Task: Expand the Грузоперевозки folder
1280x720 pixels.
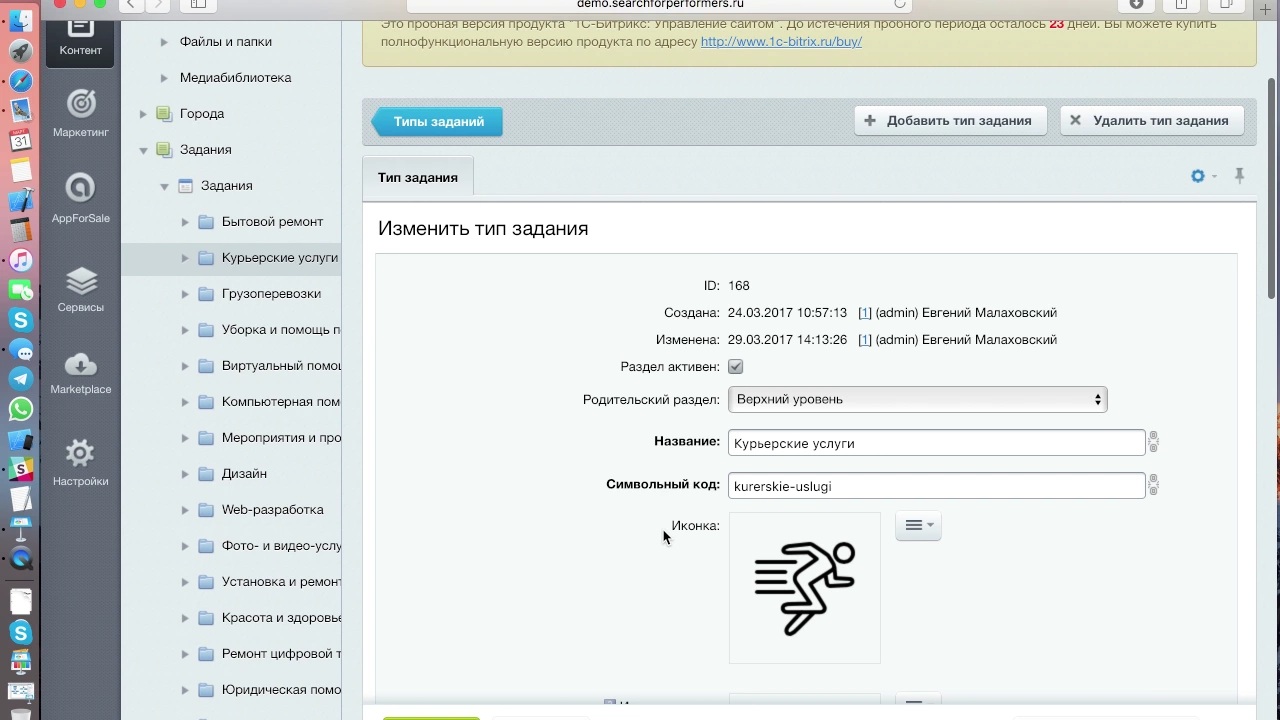Action: [x=185, y=294]
